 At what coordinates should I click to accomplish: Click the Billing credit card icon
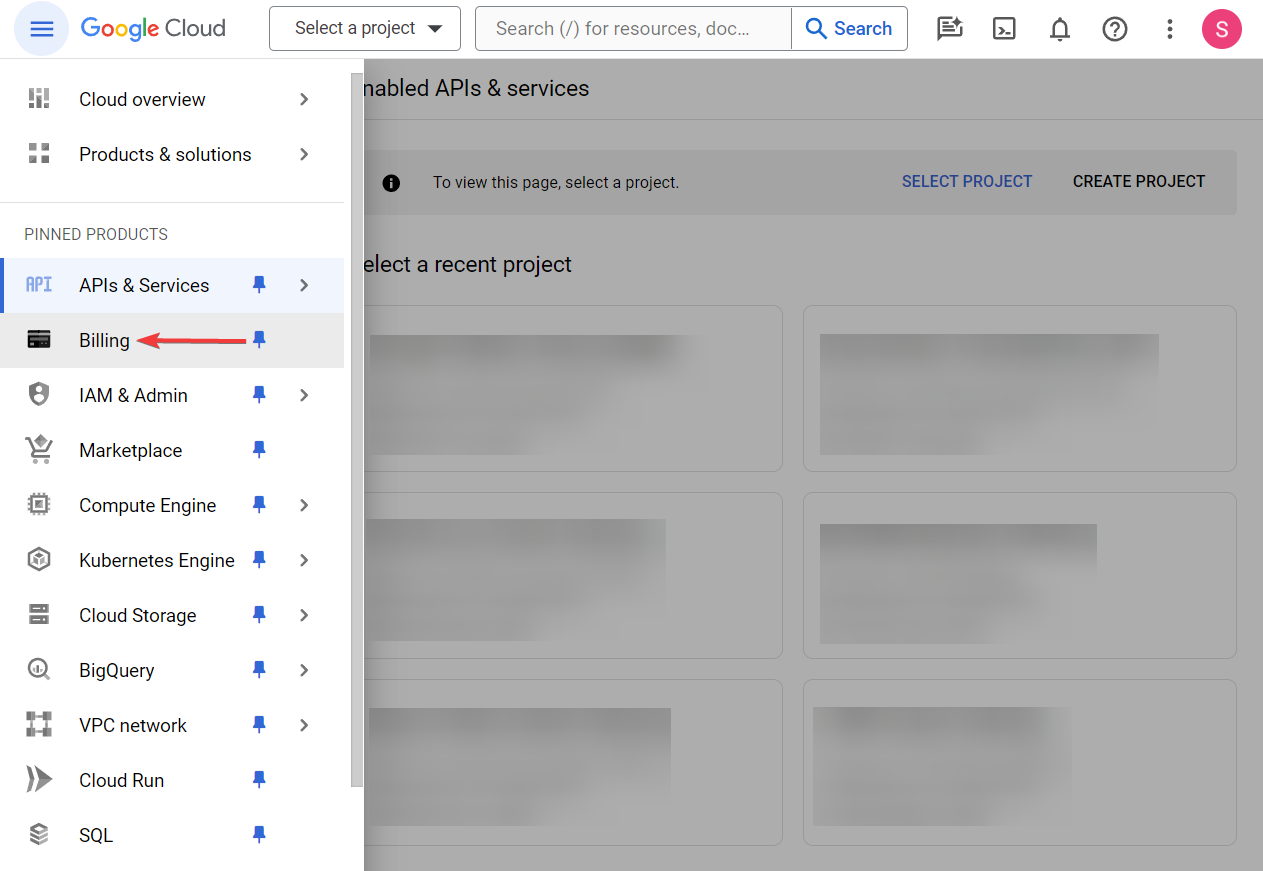tap(39, 339)
